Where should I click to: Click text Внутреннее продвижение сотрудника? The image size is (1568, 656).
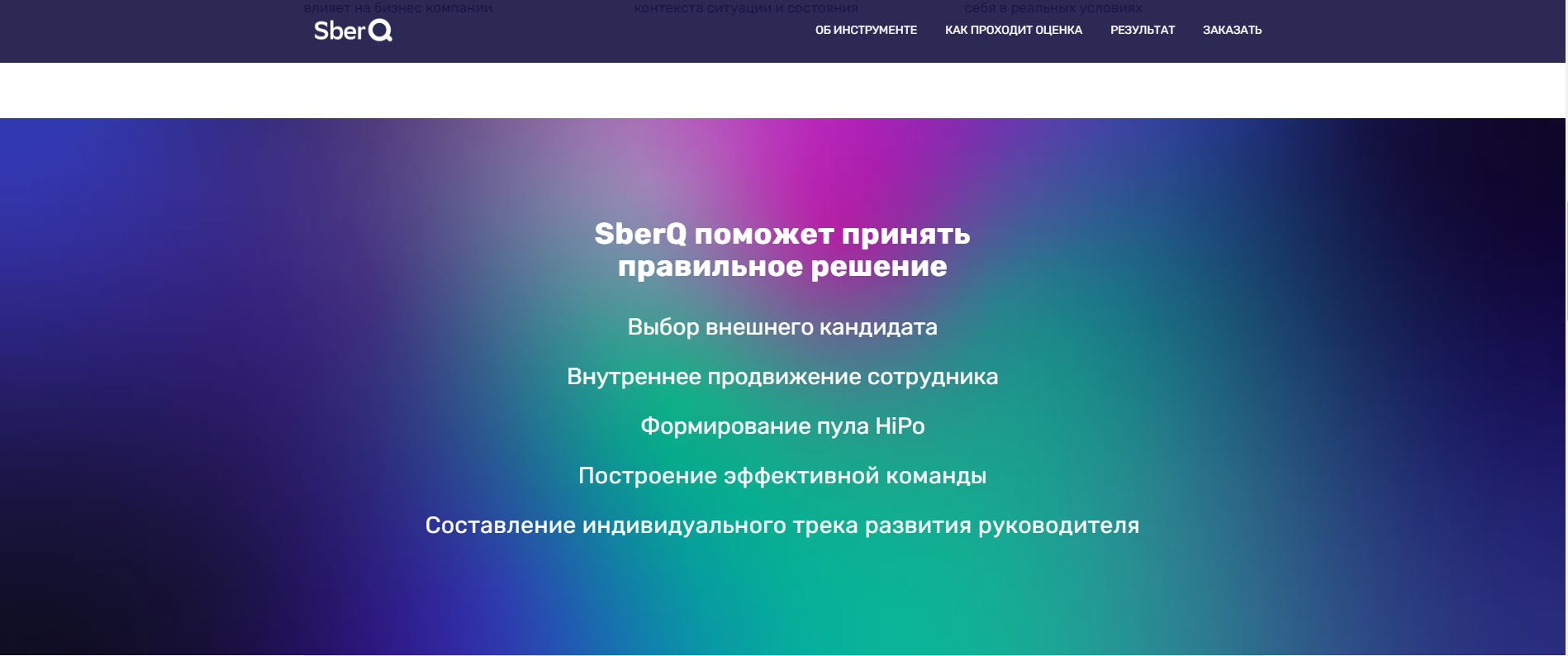coord(782,377)
